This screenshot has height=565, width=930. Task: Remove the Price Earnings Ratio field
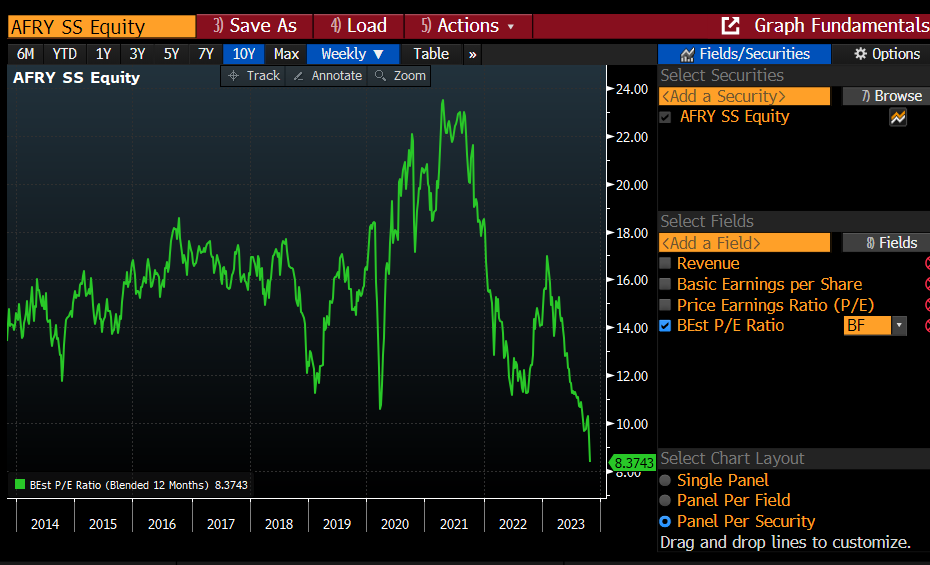926,305
